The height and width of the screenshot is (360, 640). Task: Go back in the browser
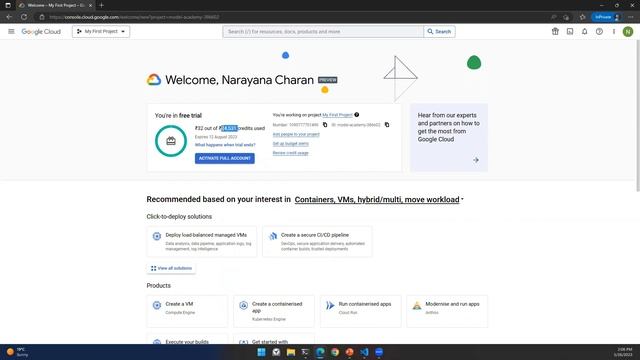[9, 17]
